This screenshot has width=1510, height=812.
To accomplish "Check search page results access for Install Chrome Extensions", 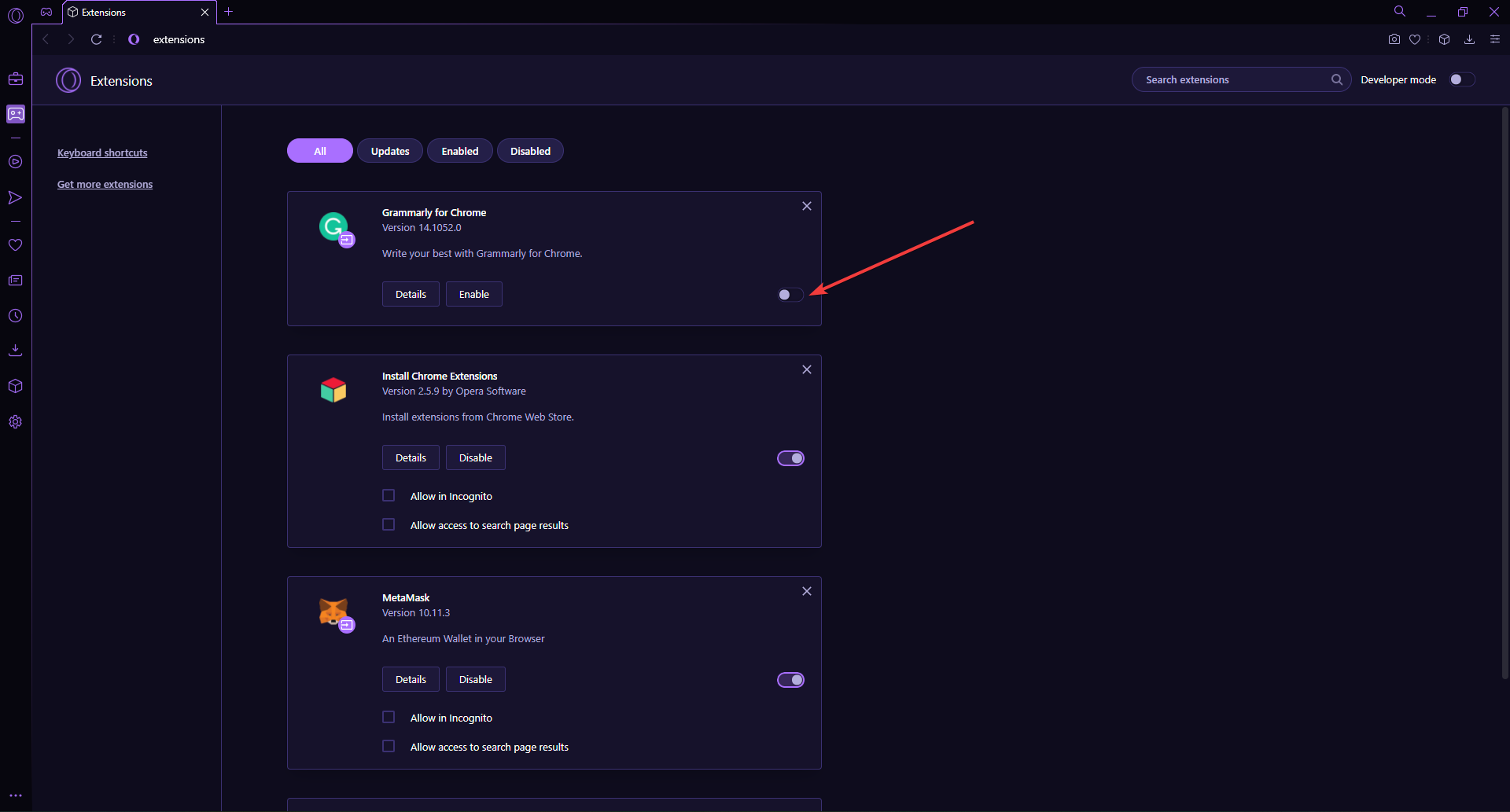I will tap(389, 524).
